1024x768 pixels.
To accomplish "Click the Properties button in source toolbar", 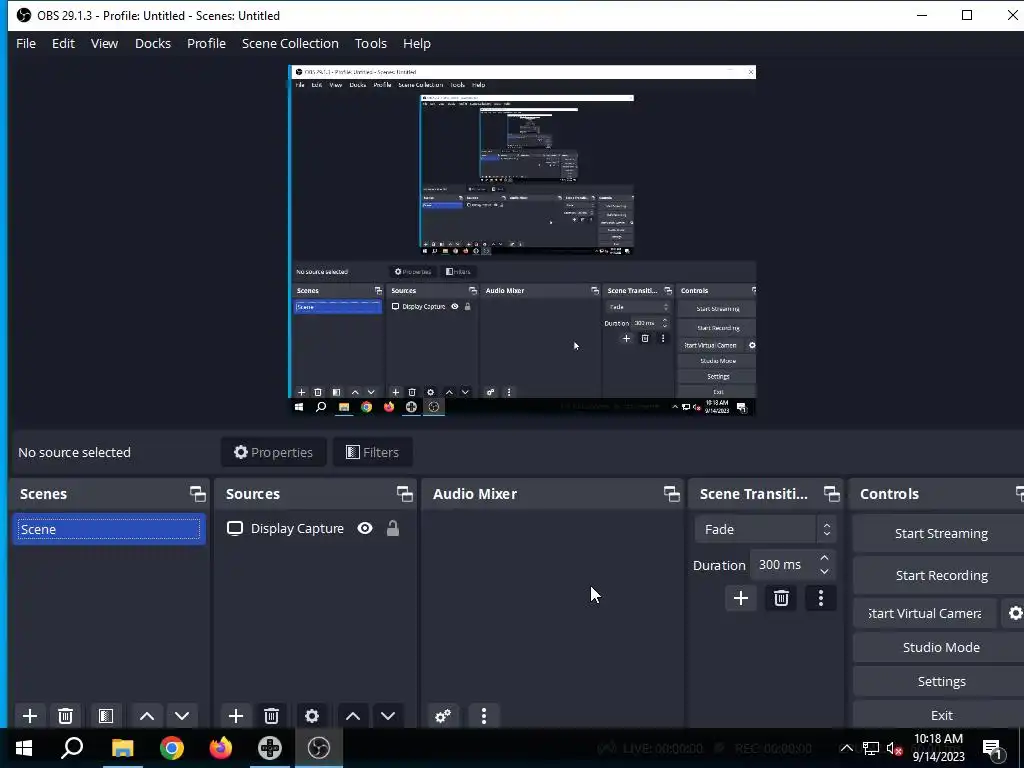I will click(x=274, y=452).
